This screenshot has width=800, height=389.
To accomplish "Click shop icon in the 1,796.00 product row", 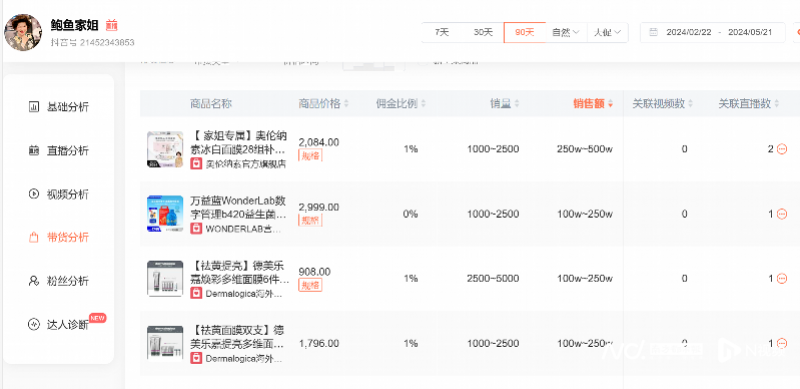I will point(196,358).
